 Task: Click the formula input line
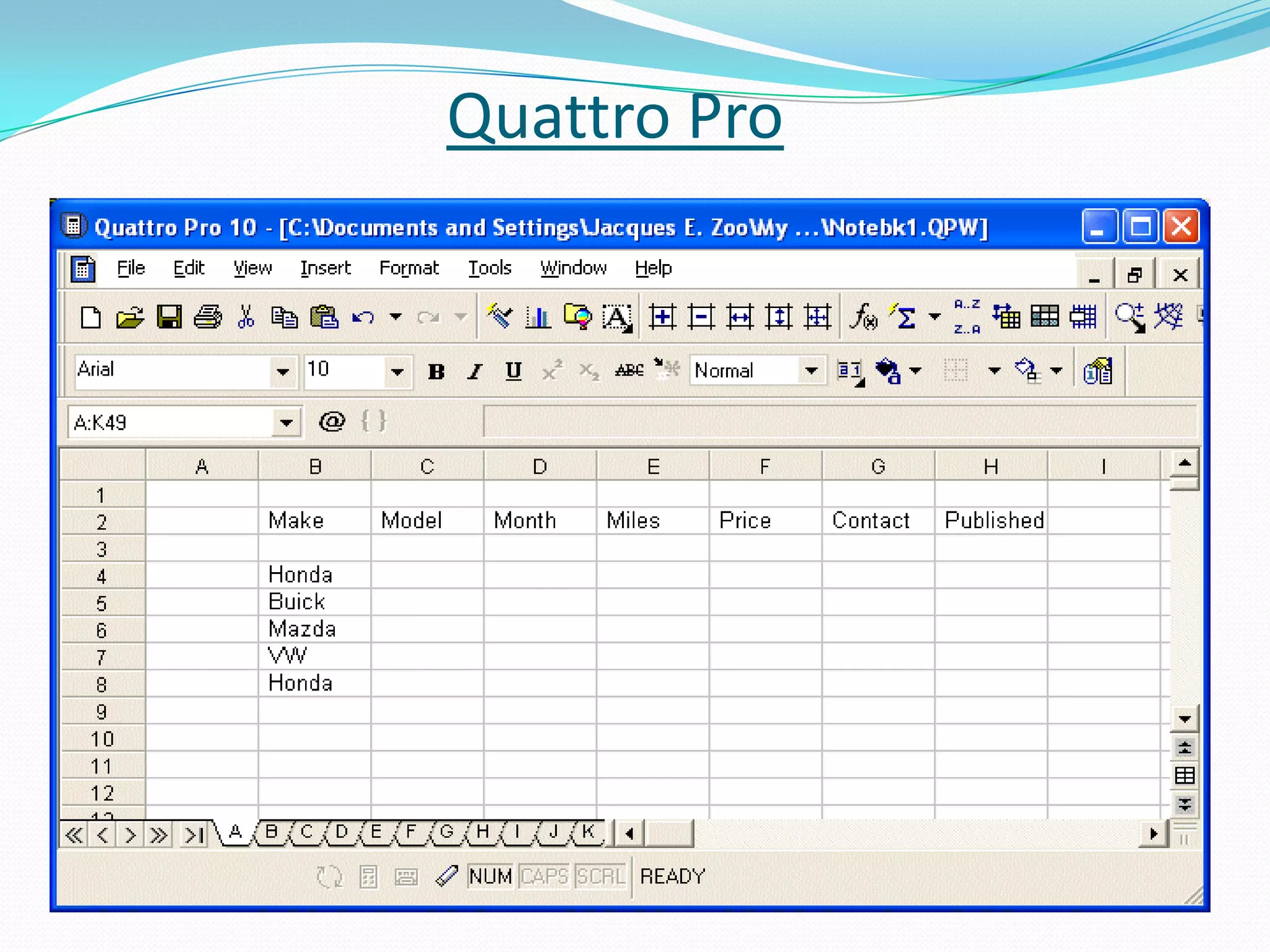(x=839, y=421)
